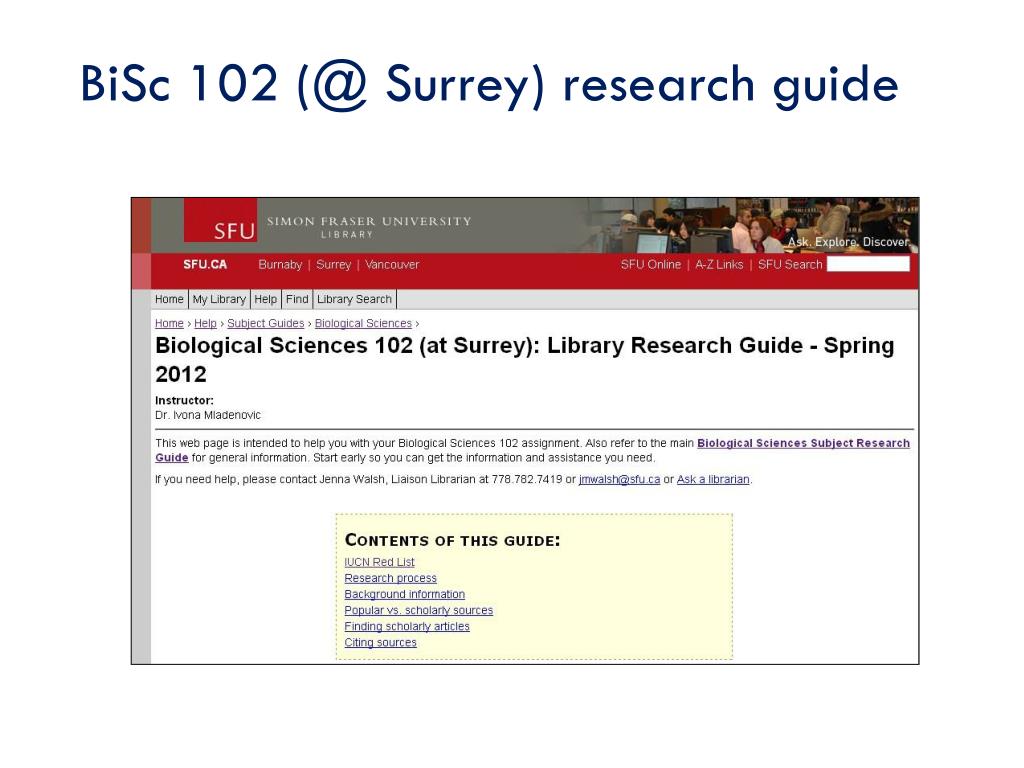Viewport: 1024px width, 768px height.
Task: Jump to Background information section
Action: pos(405,594)
